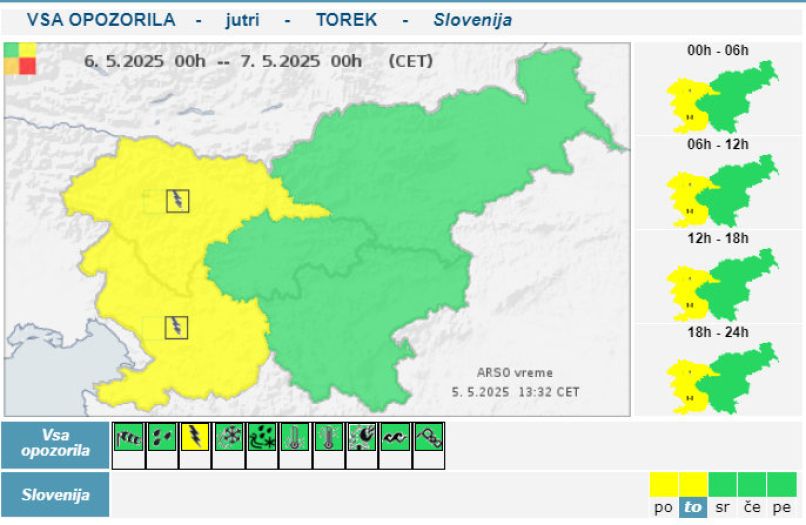Click green swatch above 'sr'
Image resolution: width=806 pixels, height=525 pixels.
tap(722, 484)
